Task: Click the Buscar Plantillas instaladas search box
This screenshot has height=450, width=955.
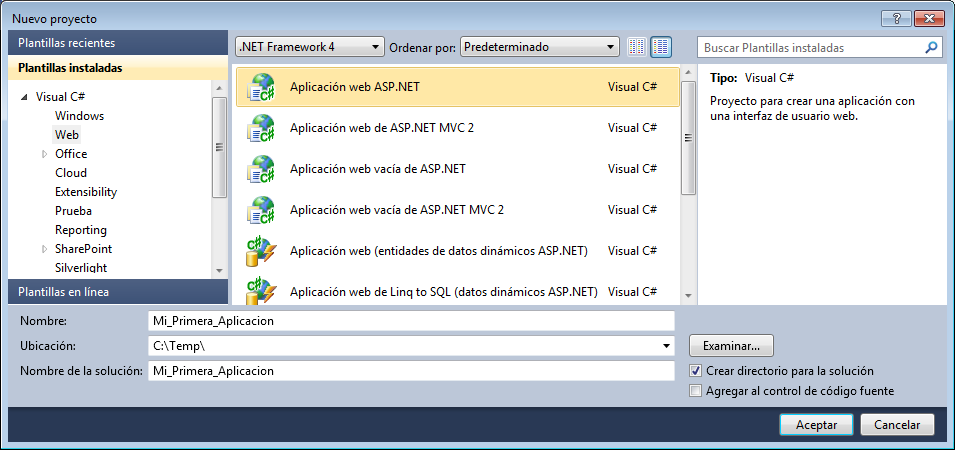Action: 820,47
